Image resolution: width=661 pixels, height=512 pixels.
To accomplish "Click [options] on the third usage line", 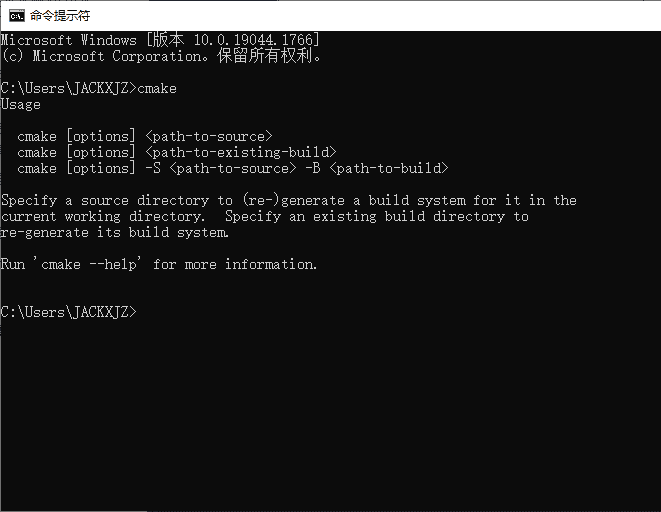I will coord(100,168).
